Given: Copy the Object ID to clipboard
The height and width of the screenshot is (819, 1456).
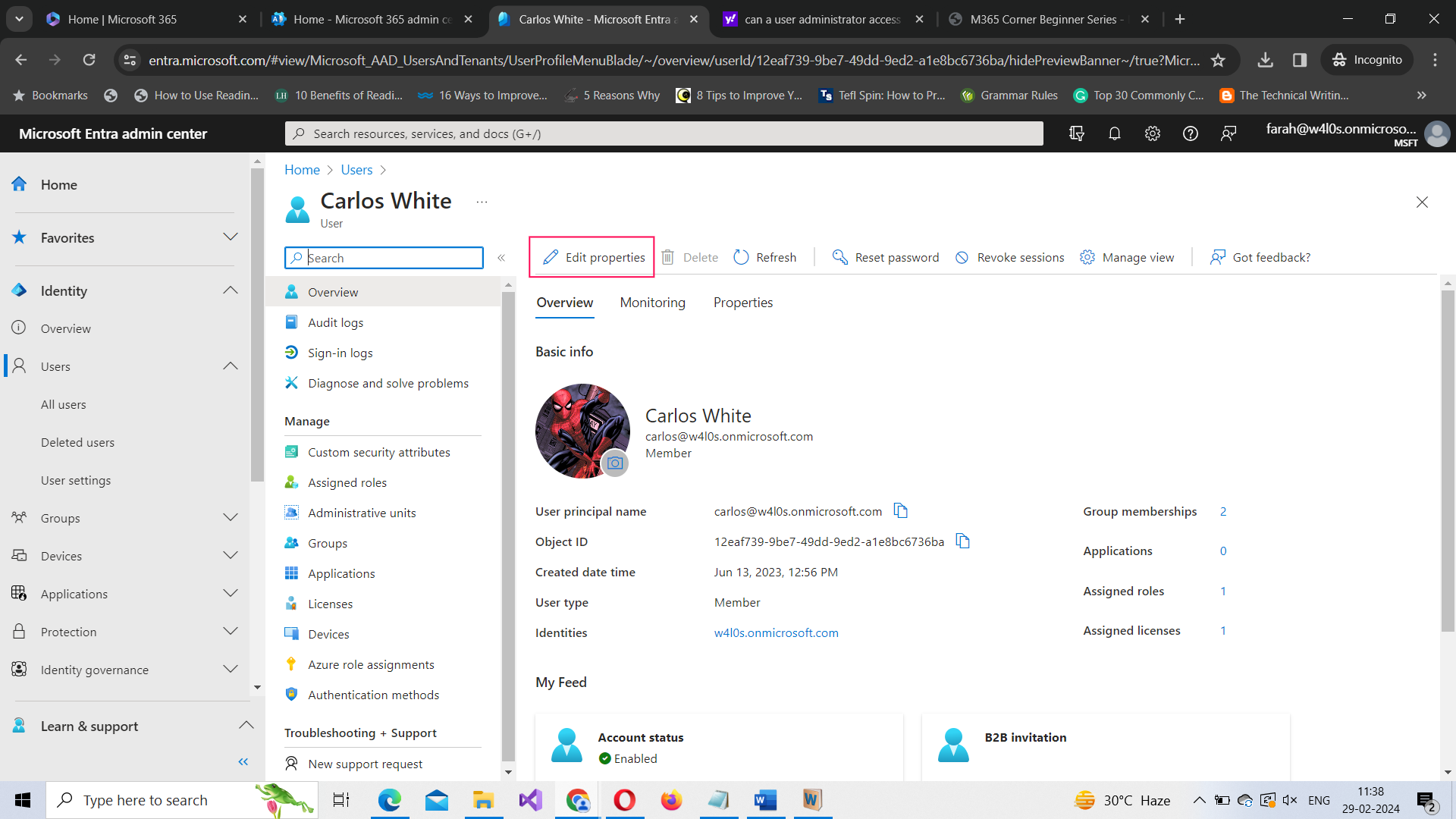Looking at the screenshot, I should pyautogui.click(x=962, y=541).
